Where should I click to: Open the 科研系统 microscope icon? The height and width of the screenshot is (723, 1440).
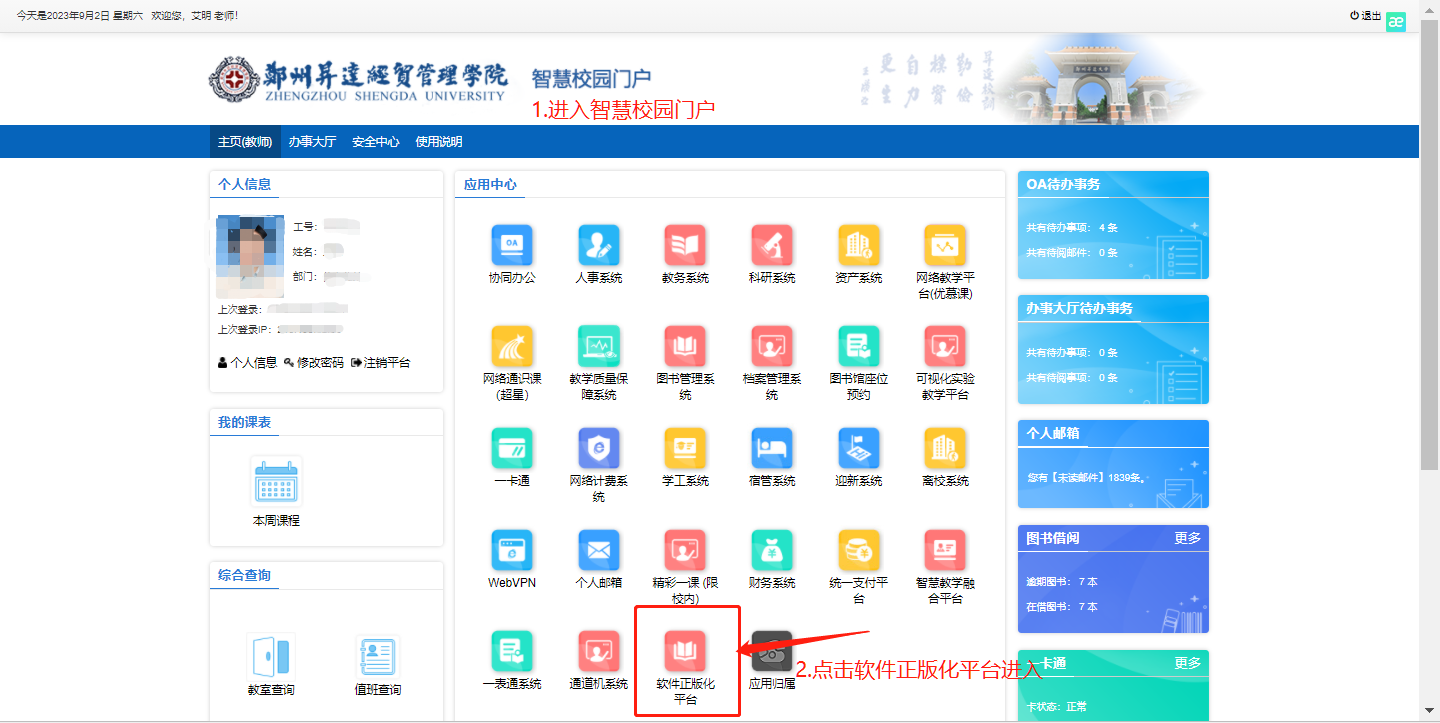(x=772, y=245)
